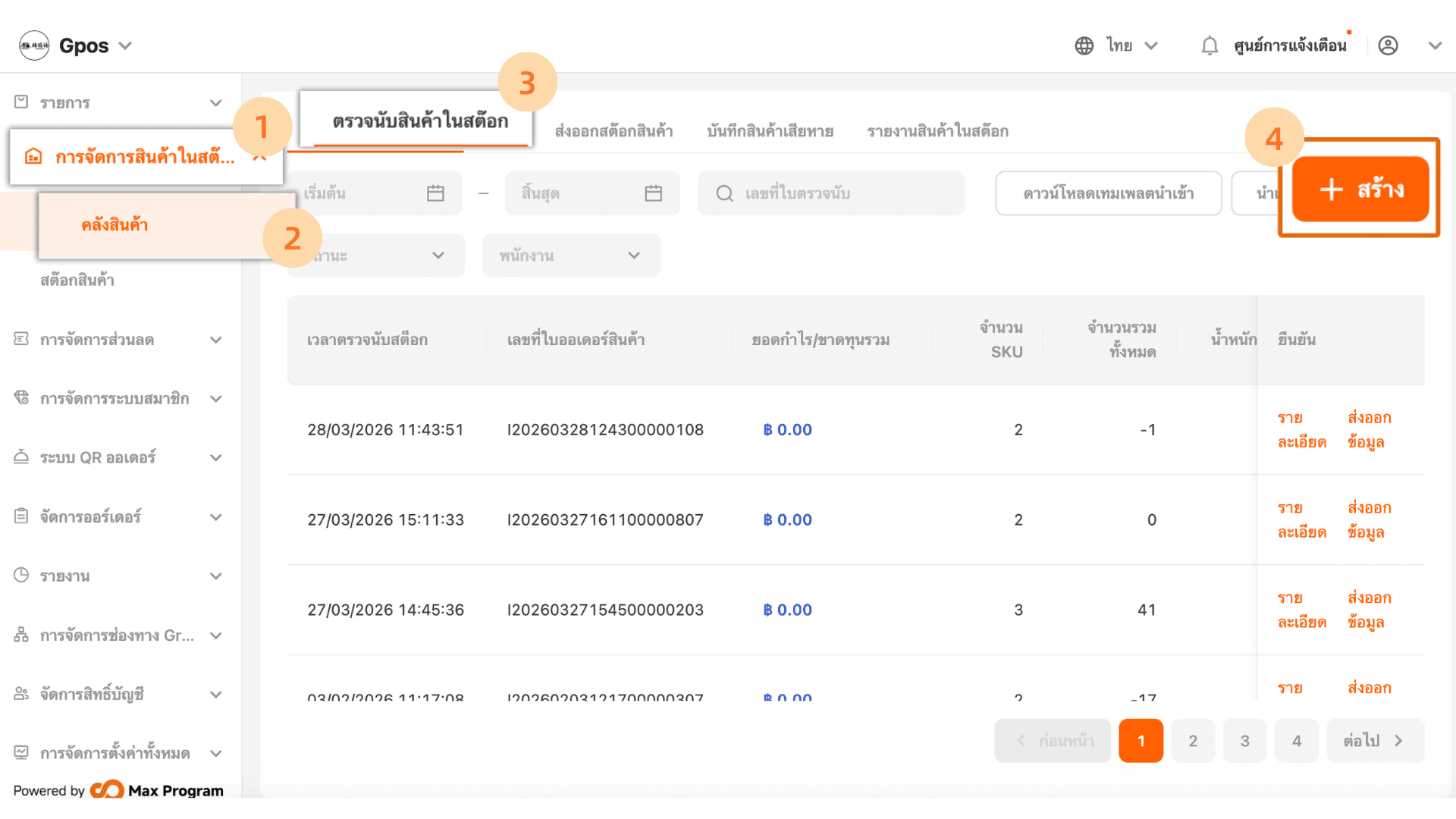
Task: Switch to บันทึกสินค้าเสียหาย tab
Action: coord(770,131)
